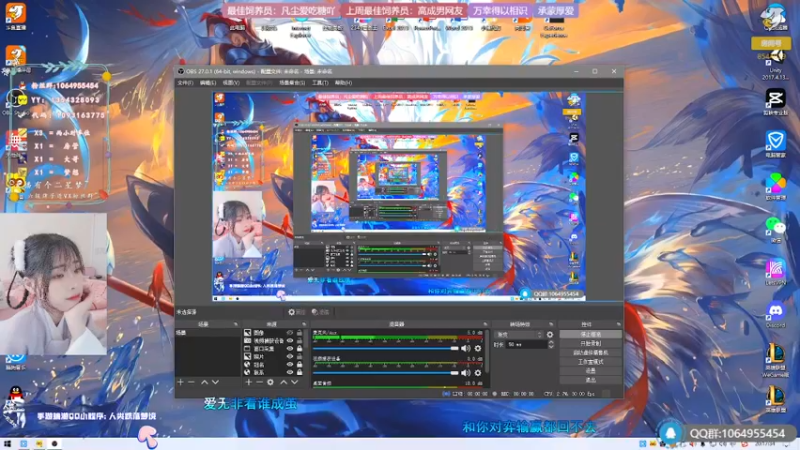
Task: Add a new source with plus icon
Action: click(x=248, y=382)
